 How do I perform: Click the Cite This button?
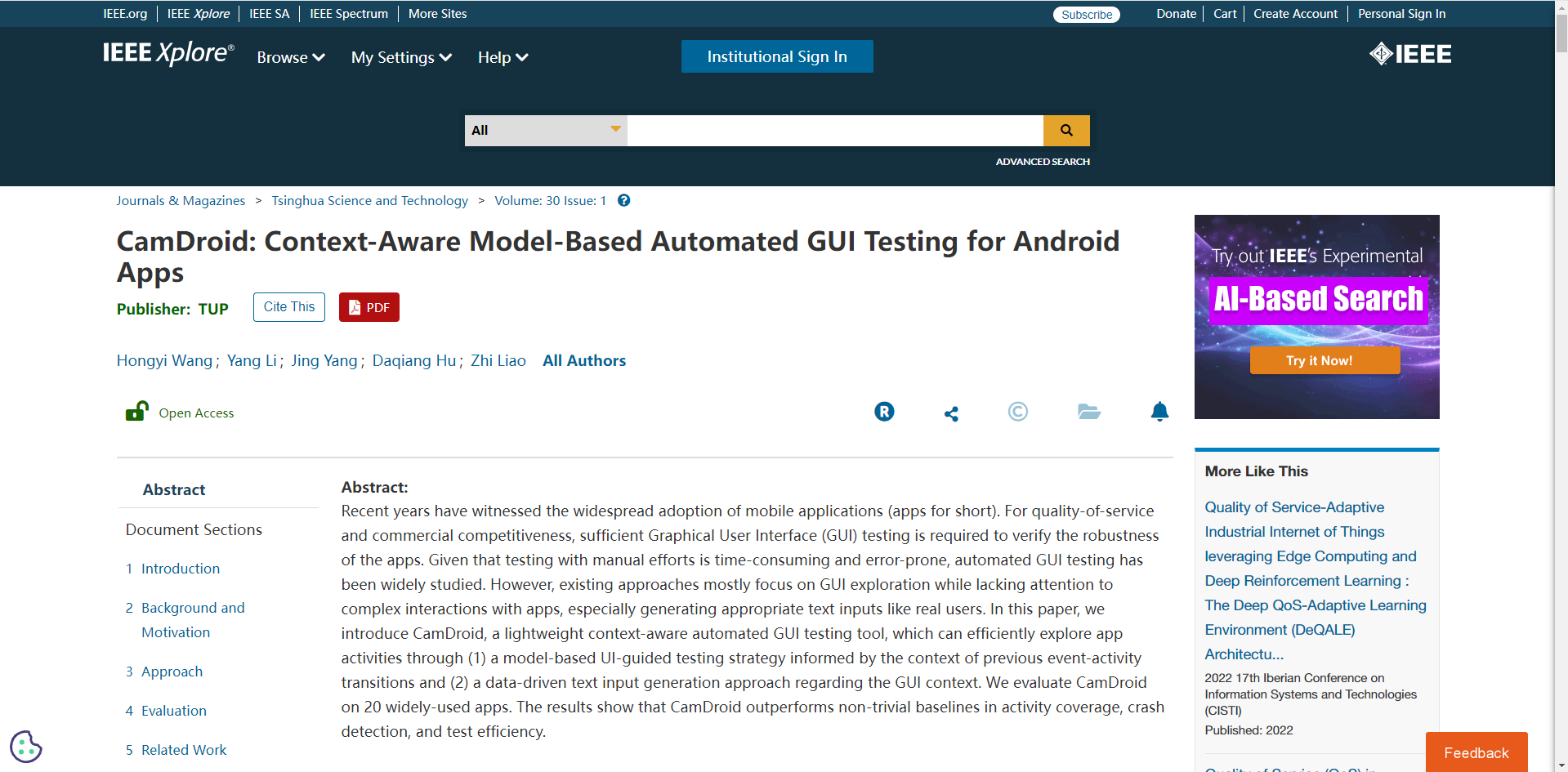(289, 307)
